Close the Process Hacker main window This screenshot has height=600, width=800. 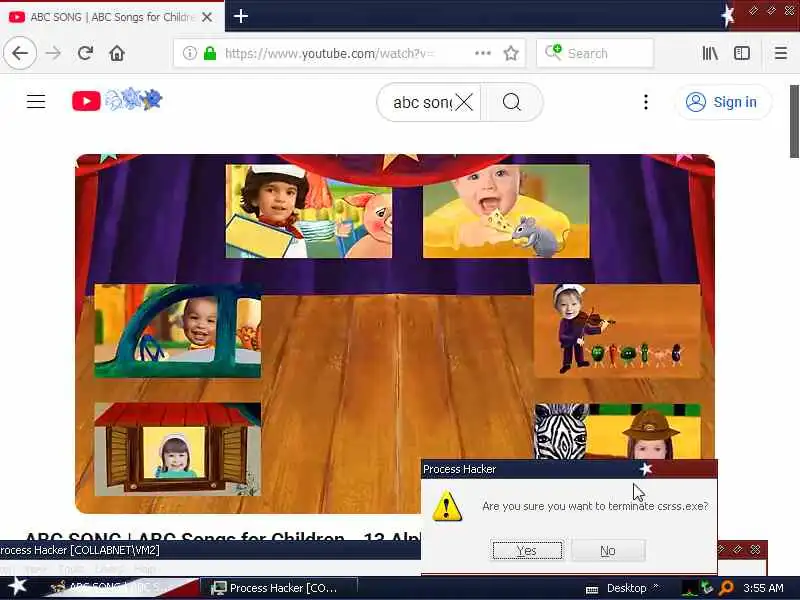tap(755, 549)
